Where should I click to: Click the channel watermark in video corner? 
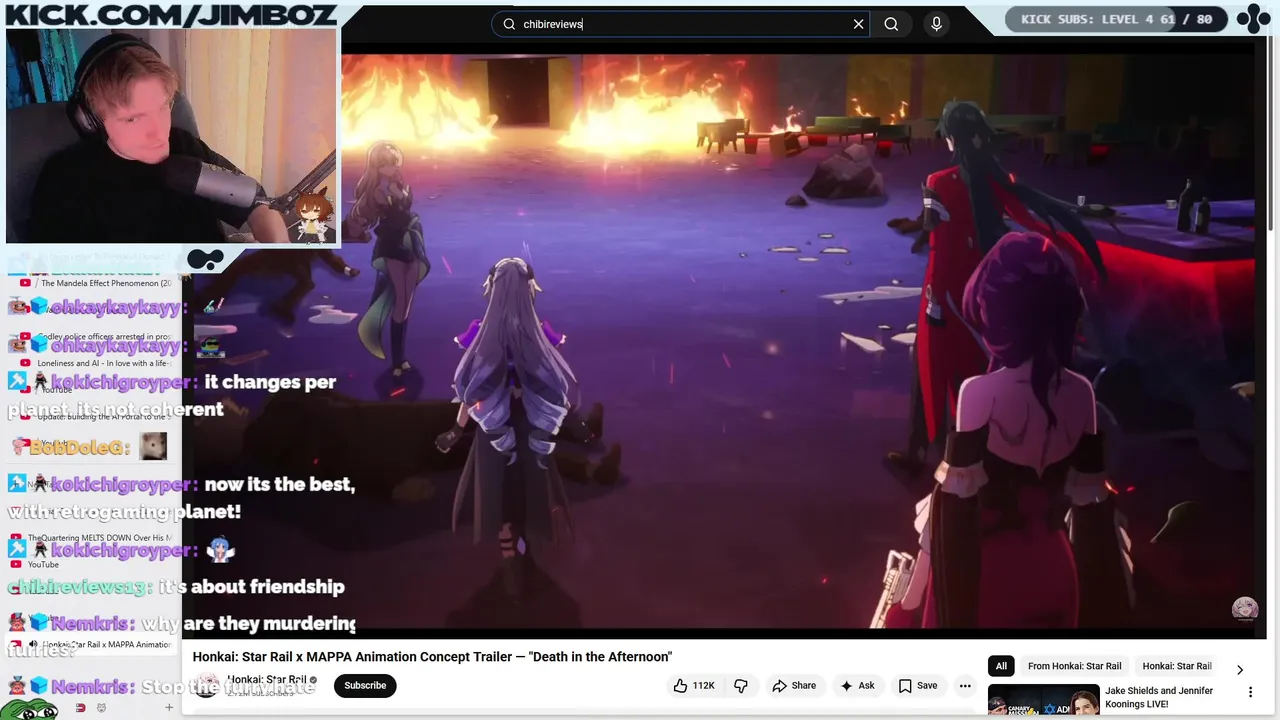coord(1244,609)
